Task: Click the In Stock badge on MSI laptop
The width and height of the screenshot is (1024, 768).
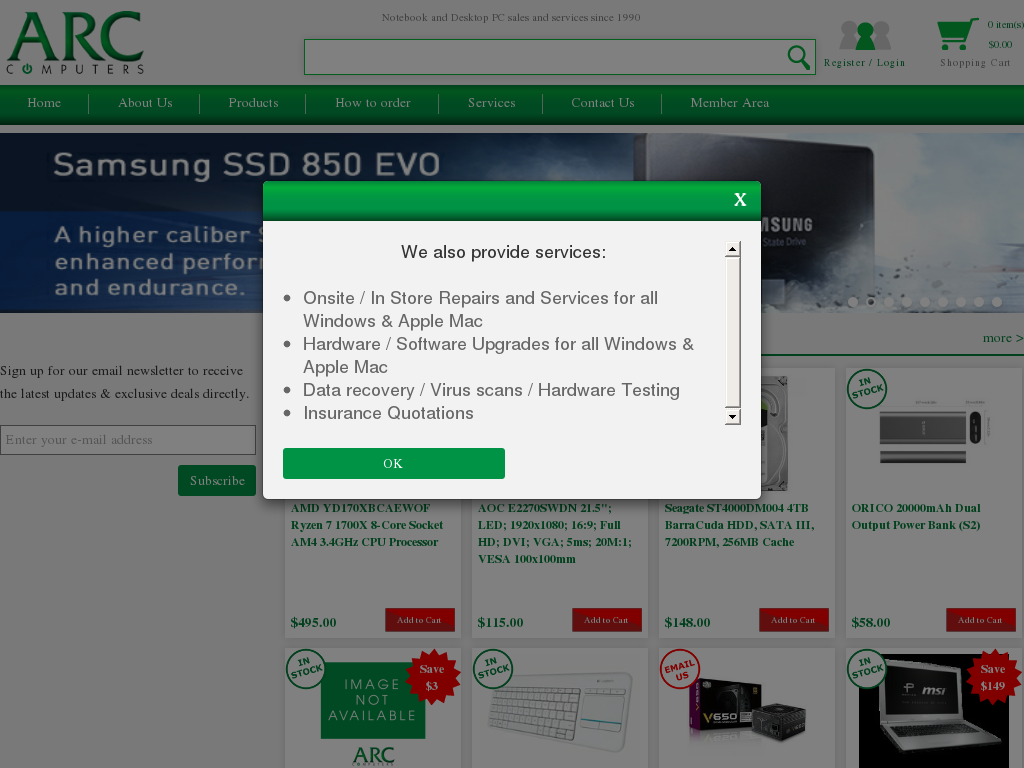Action: tap(867, 669)
